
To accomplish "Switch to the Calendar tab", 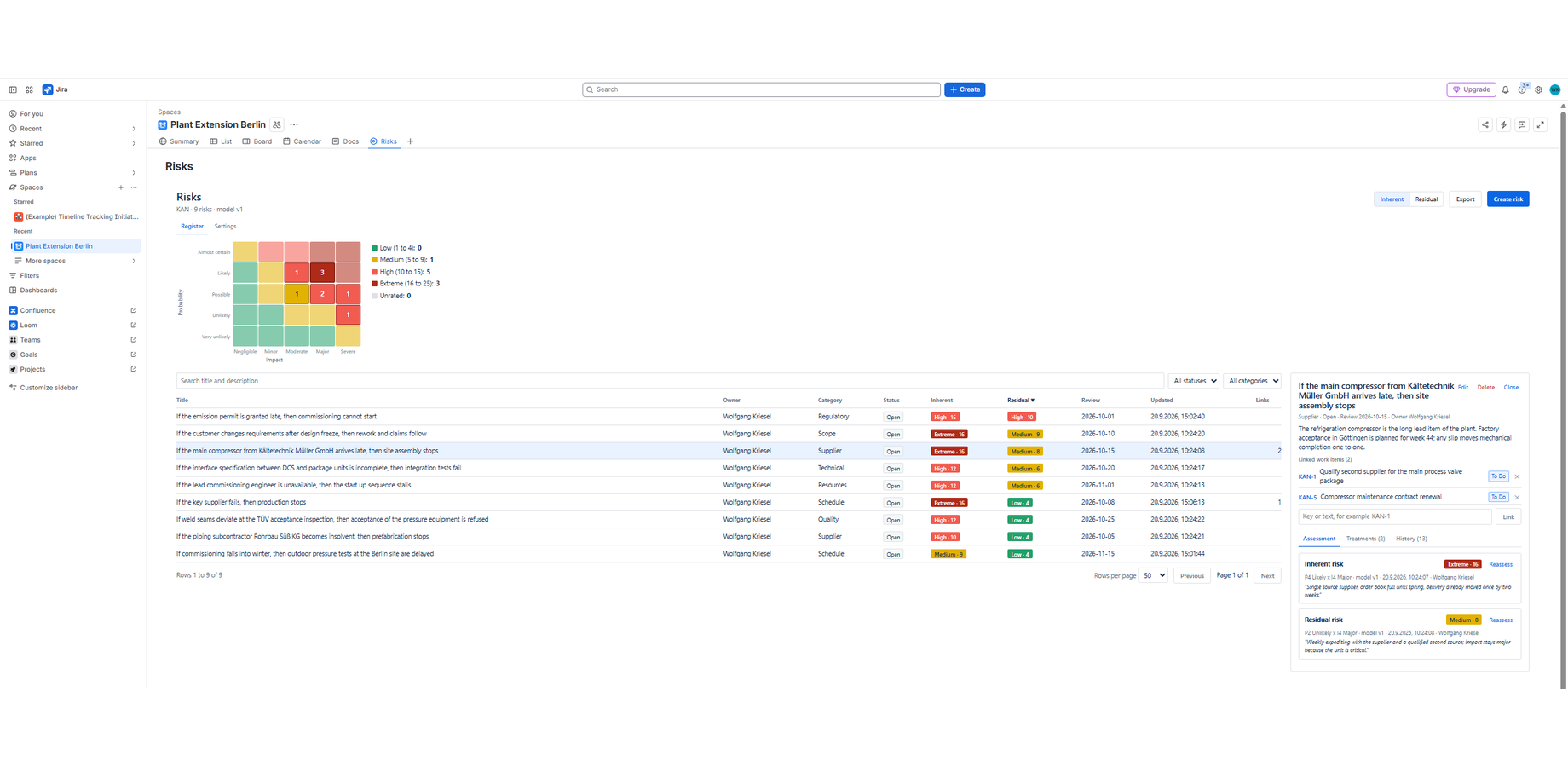I will click(x=302, y=141).
